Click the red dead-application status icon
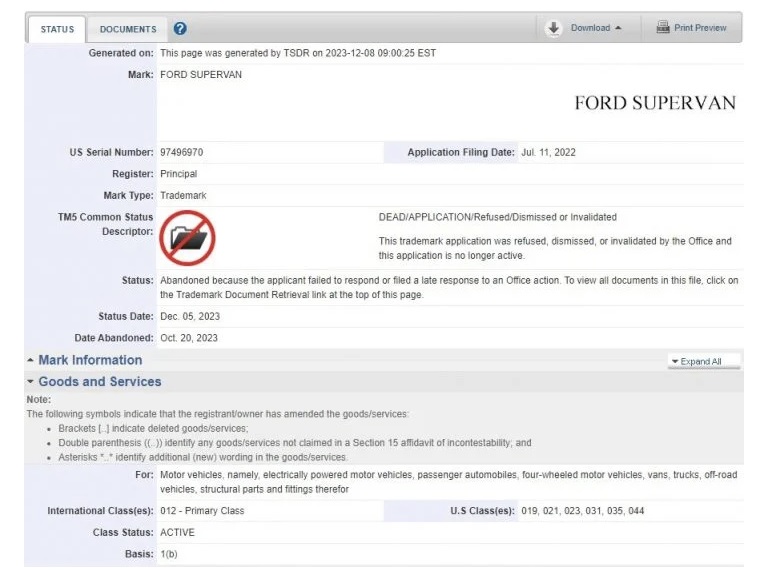The image size is (775, 575). [187, 238]
